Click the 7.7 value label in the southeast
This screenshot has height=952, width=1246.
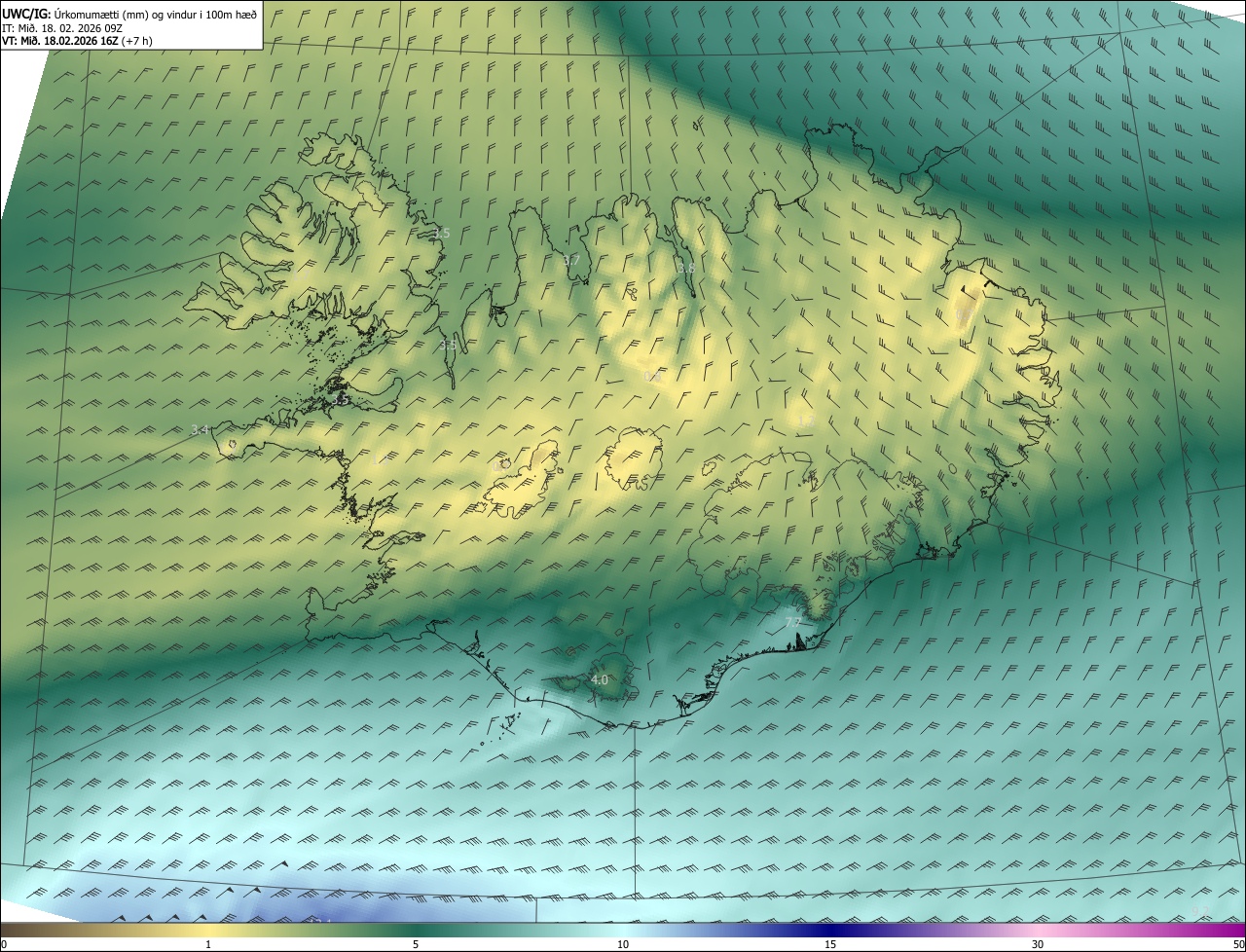point(792,622)
